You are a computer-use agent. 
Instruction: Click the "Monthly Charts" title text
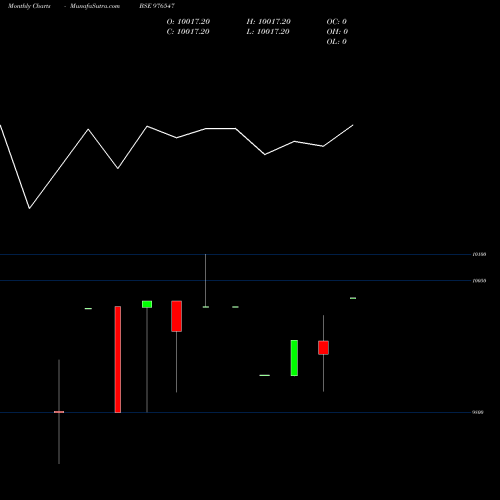29,6
